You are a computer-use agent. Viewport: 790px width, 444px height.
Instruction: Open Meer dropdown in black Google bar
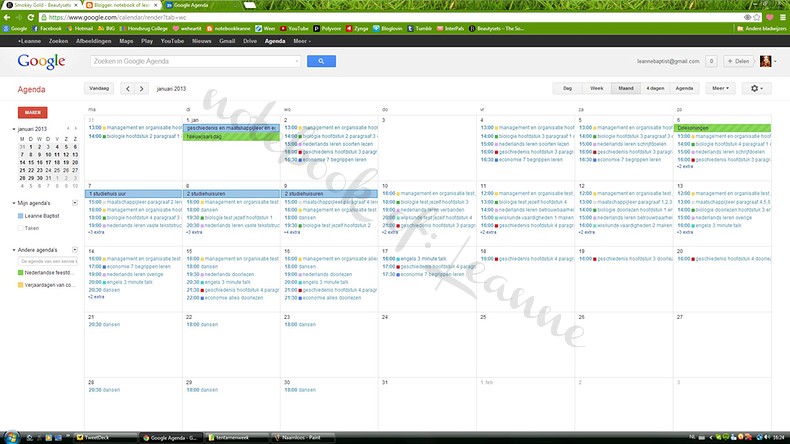point(302,41)
